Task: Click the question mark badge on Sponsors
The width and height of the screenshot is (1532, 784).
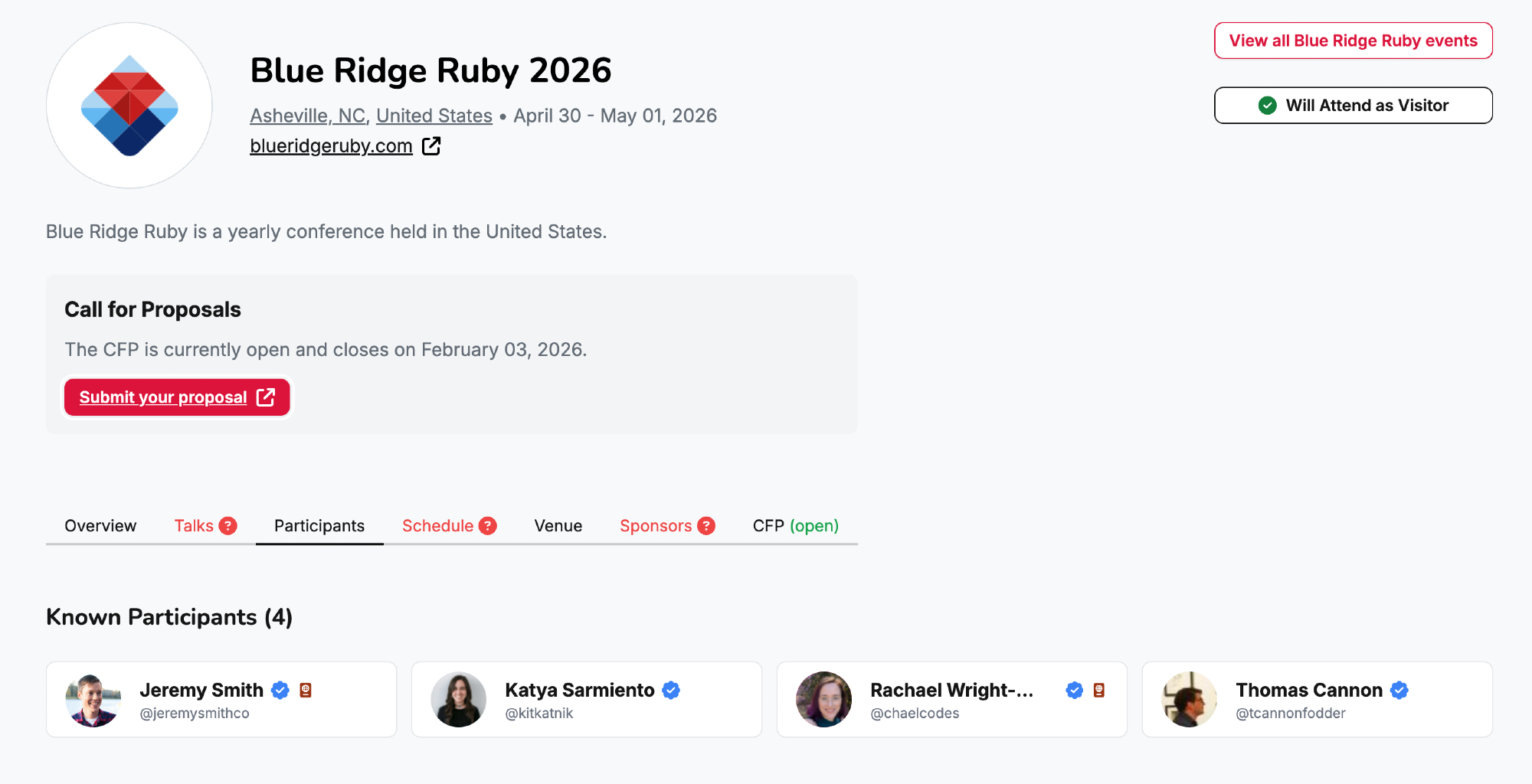Action: [706, 526]
